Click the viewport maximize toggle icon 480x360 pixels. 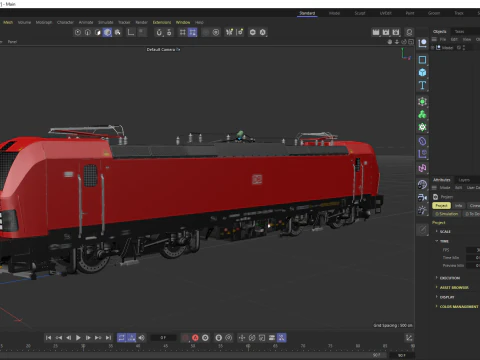tap(411, 42)
